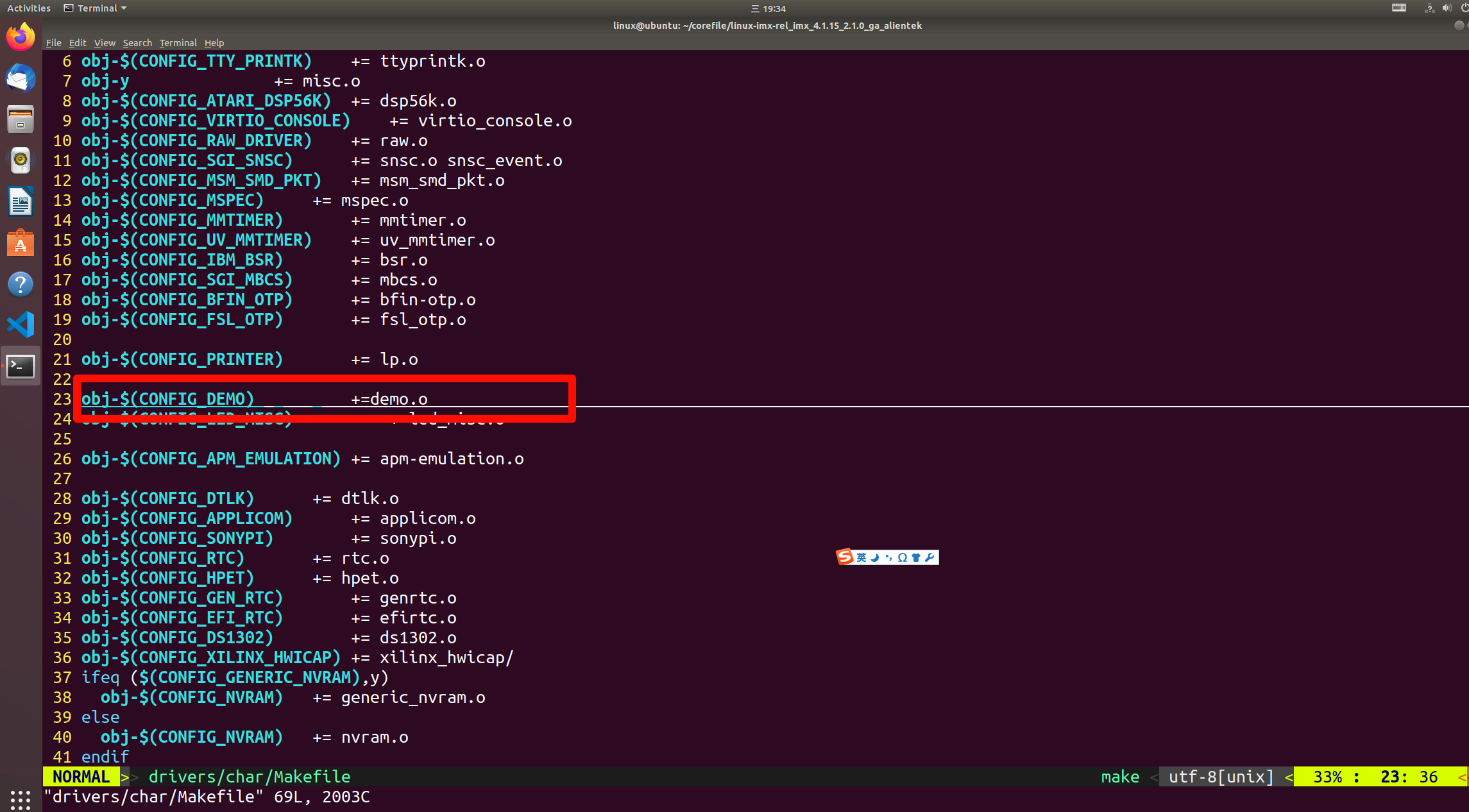Open the Edit menu

pos(77,43)
